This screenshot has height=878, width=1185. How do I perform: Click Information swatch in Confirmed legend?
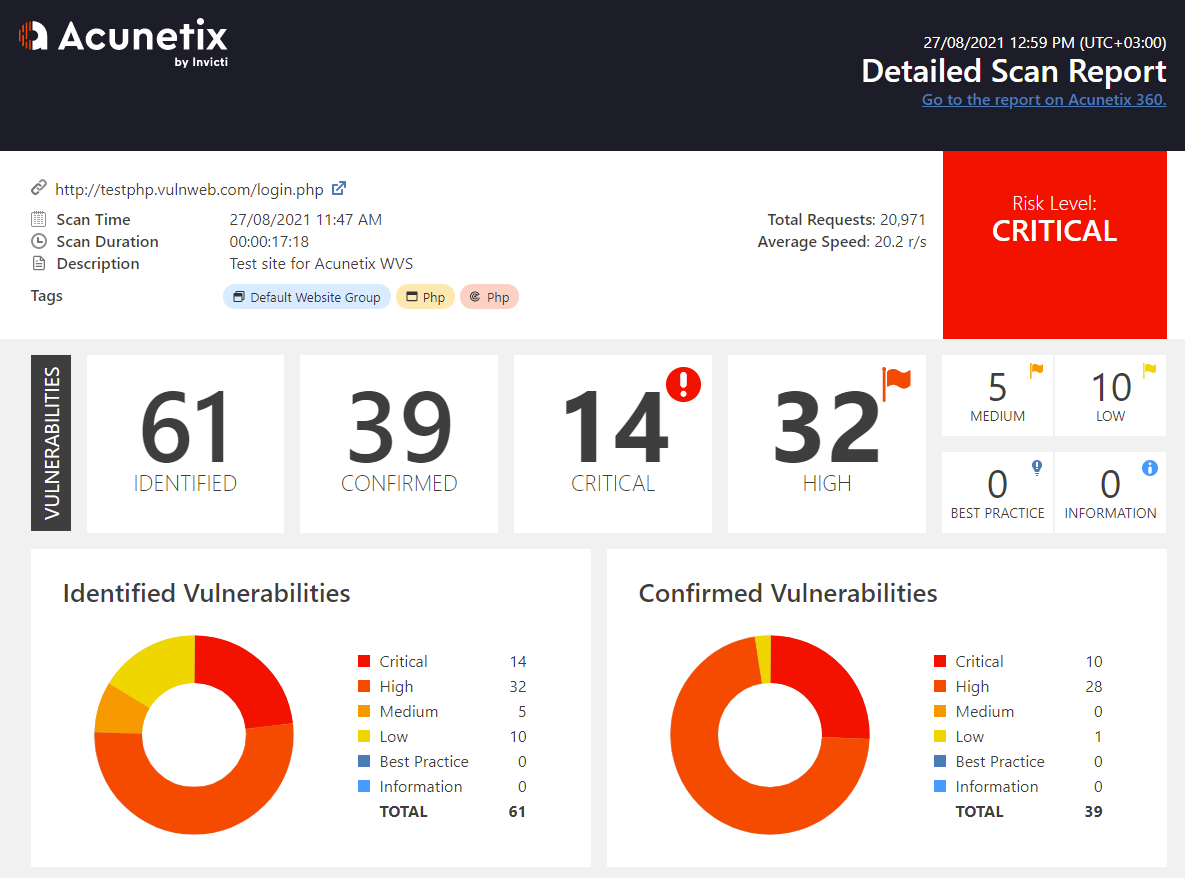(x=939, y=786)
